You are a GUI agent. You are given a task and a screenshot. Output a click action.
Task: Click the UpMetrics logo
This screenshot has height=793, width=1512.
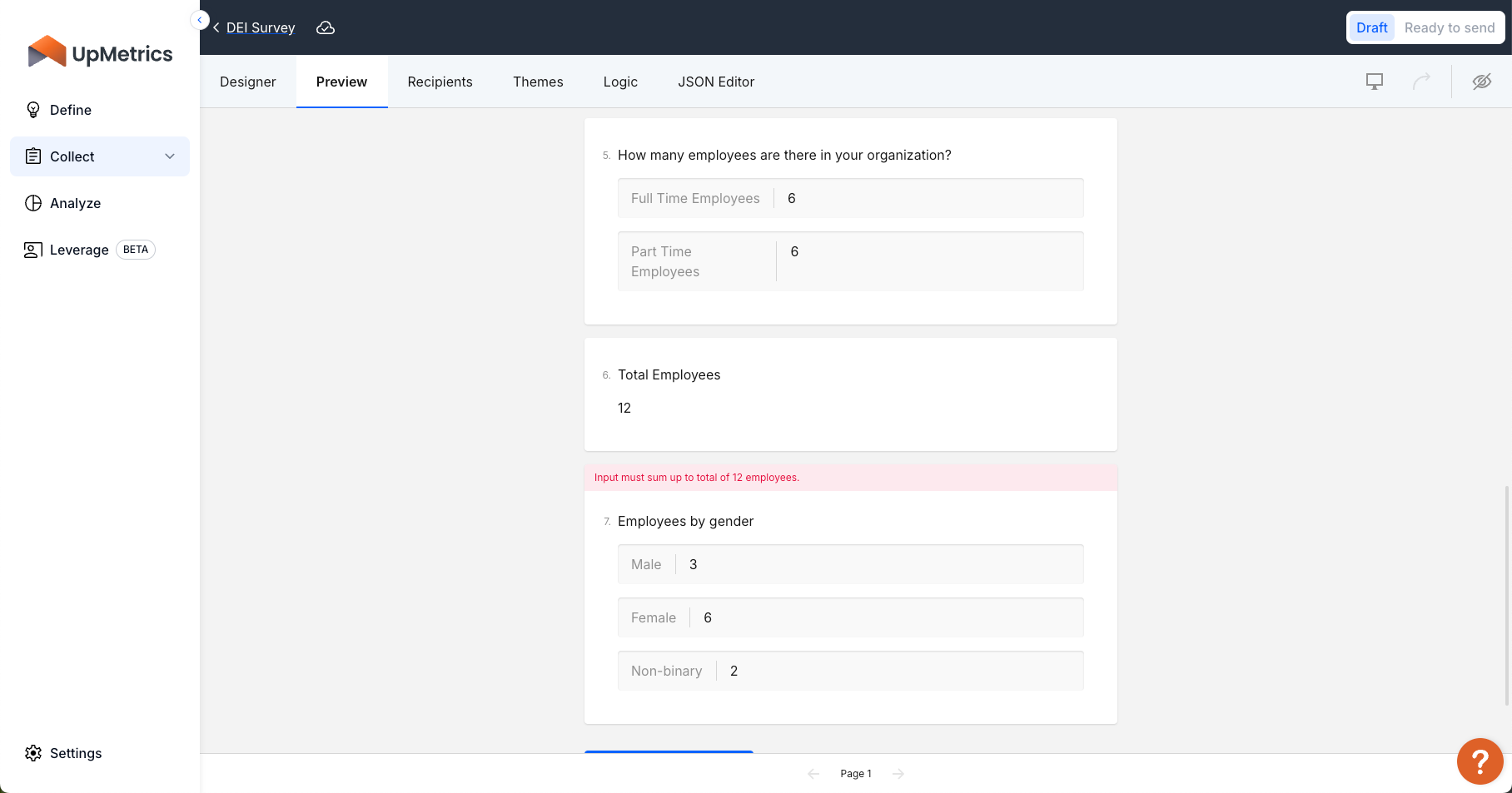[x=100, y=53]
